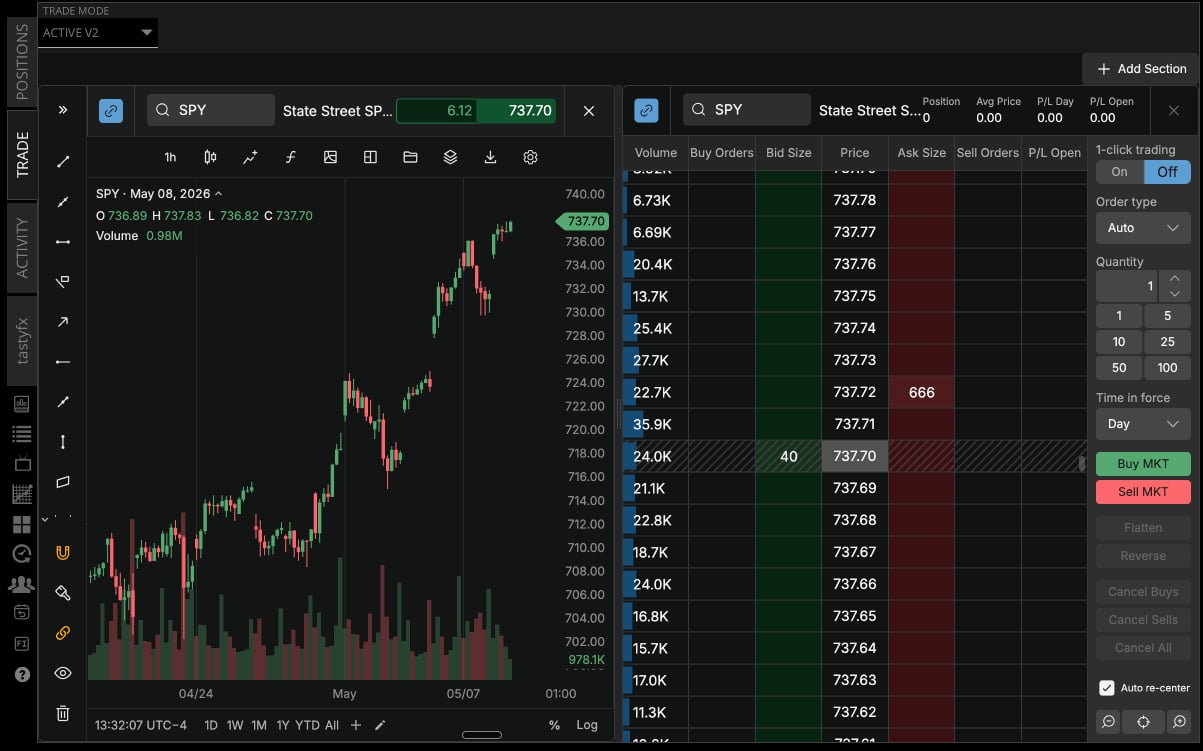Click bid size cell 40 at 737.70
Screen dimensions: 1203x751
click(x=788, y=456)
